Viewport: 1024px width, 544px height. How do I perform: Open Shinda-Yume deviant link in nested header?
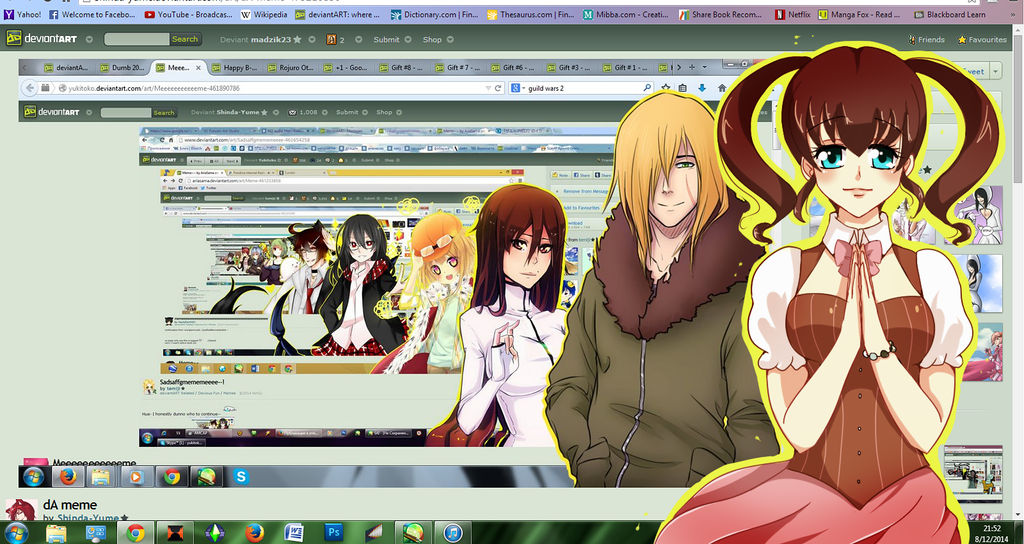pyautogui.click(x=238, y=112)
